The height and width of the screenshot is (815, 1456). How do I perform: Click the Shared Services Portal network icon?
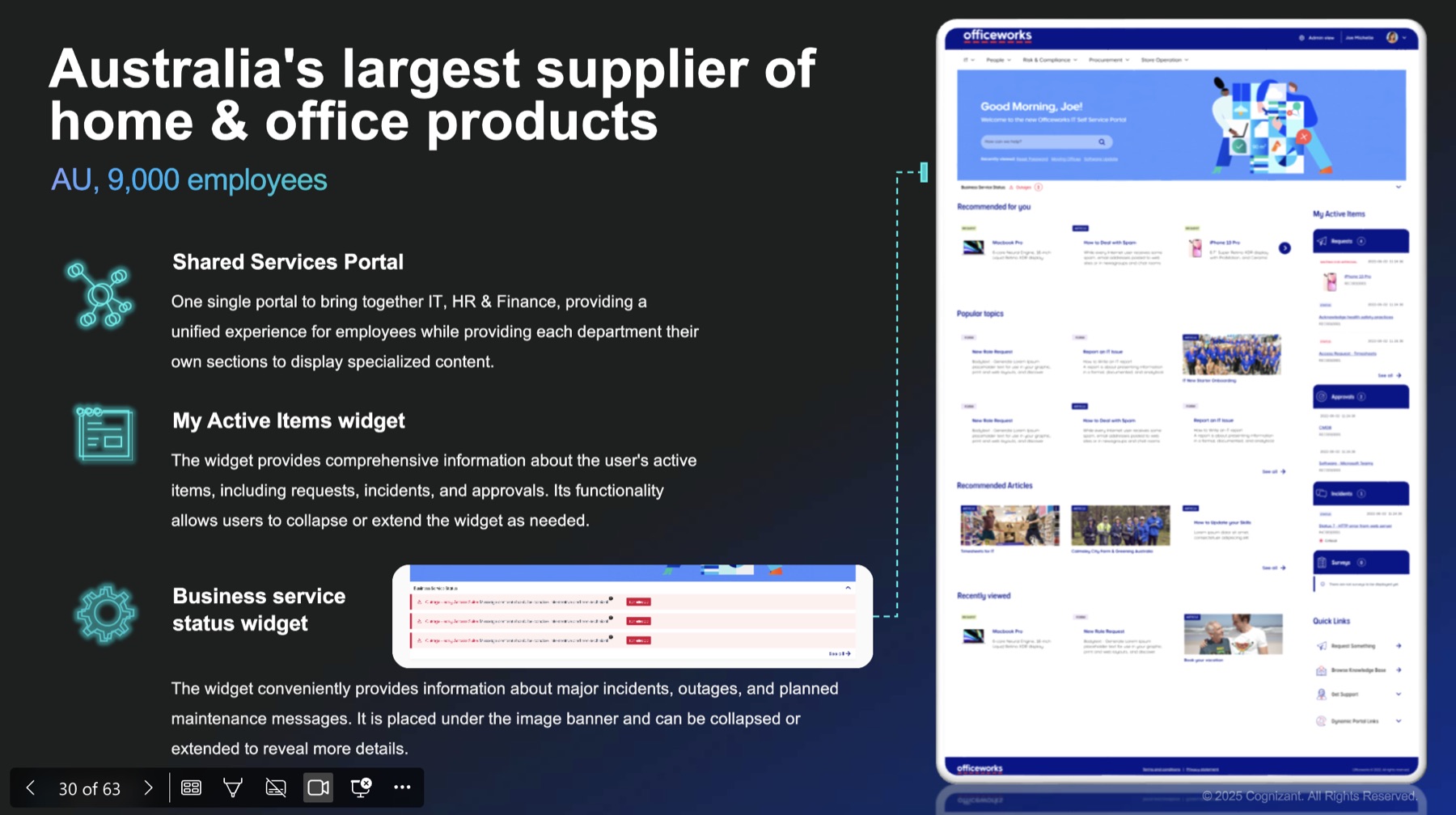99,295
